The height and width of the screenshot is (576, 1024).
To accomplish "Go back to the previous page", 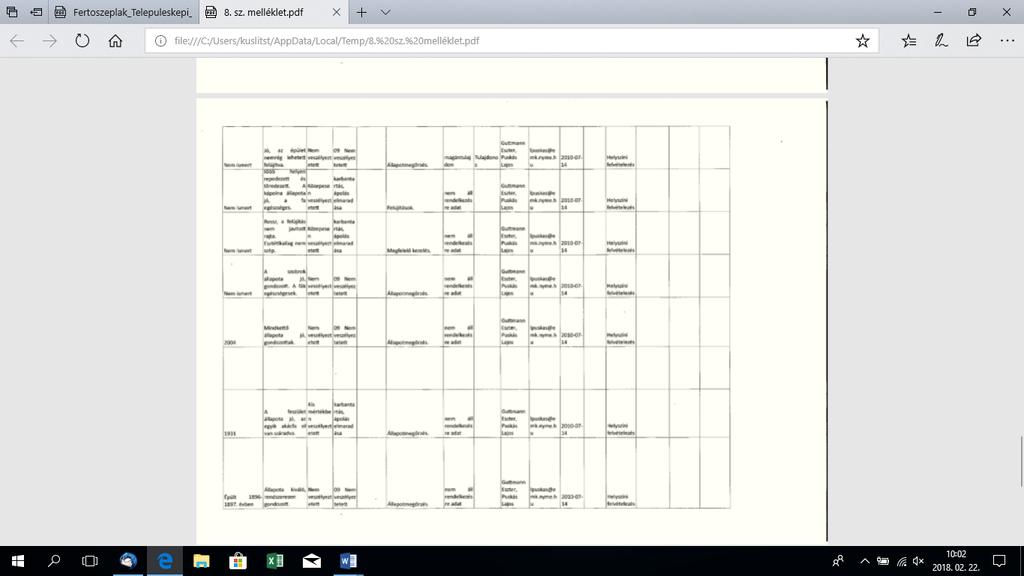I will click(17, 40).
